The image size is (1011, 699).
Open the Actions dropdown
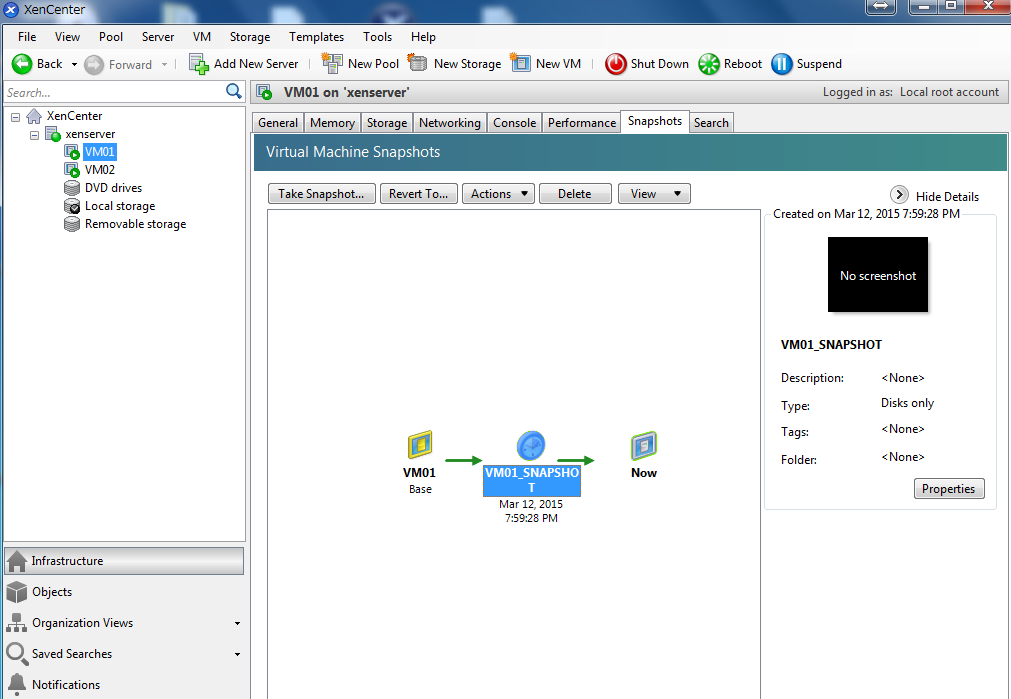click(x=498, y=193)
